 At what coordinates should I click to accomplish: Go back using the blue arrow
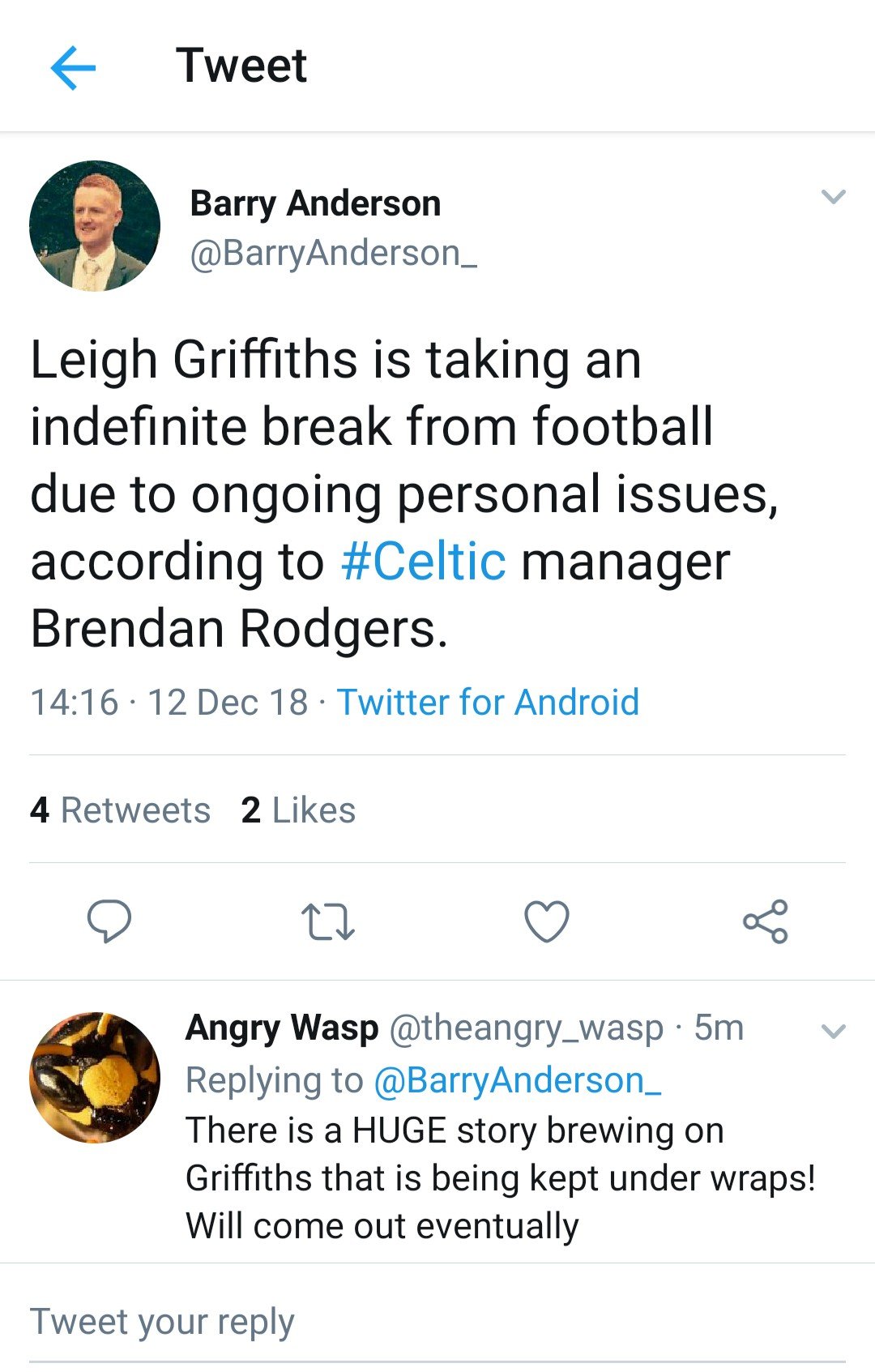tap(73, 66)
